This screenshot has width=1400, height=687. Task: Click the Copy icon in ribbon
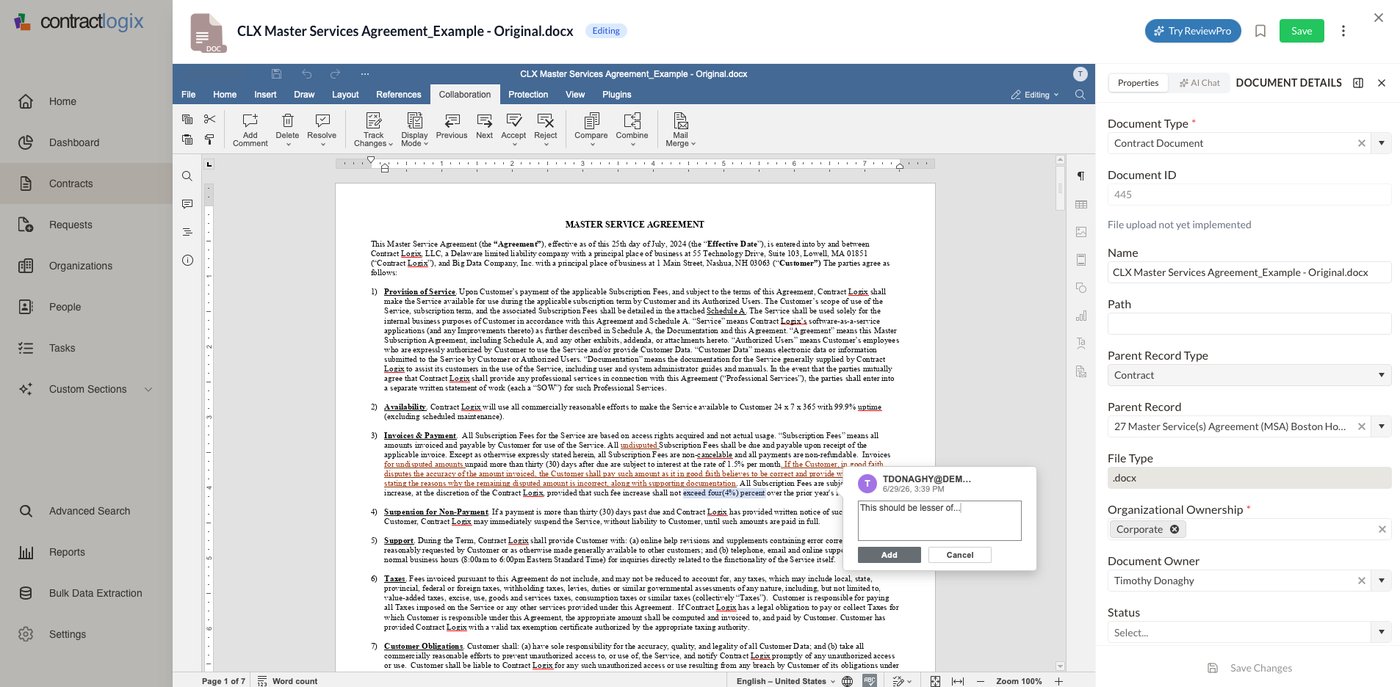187,119
